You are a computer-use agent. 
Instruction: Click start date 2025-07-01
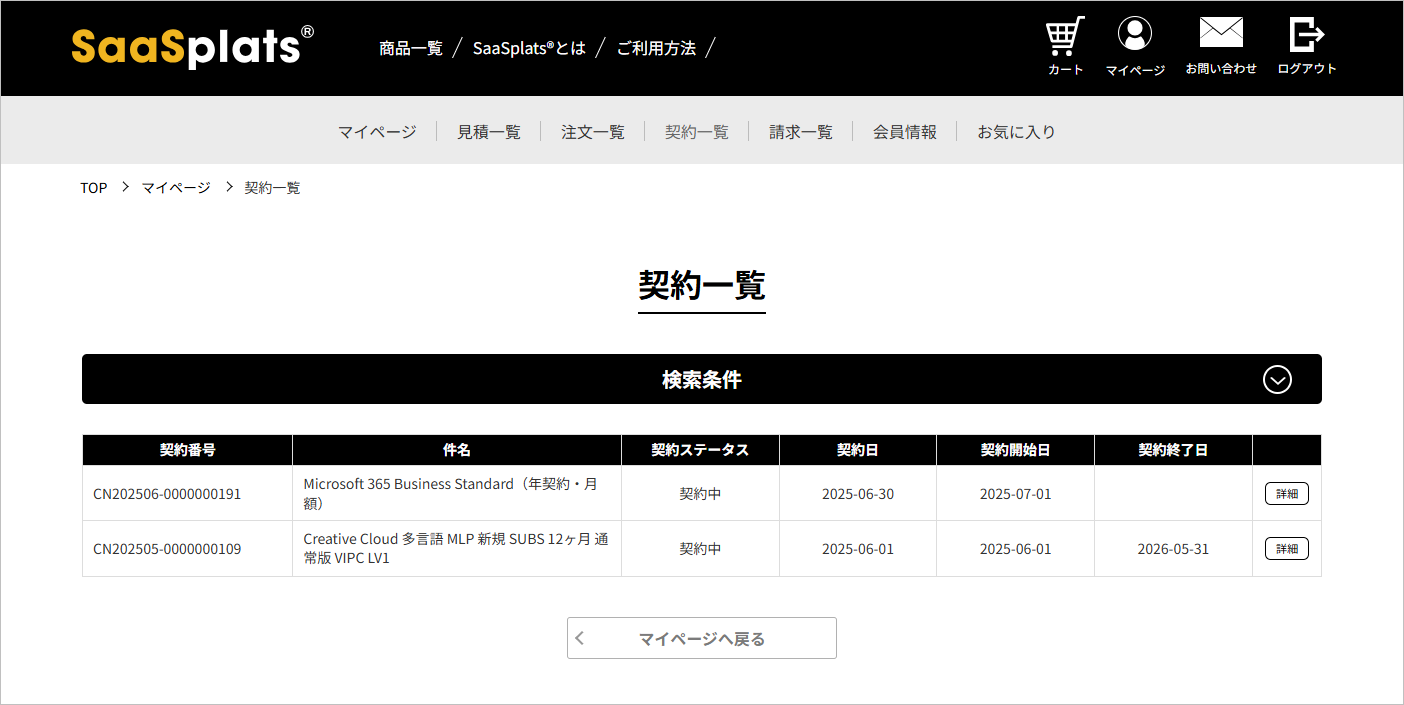[1016, 494]
